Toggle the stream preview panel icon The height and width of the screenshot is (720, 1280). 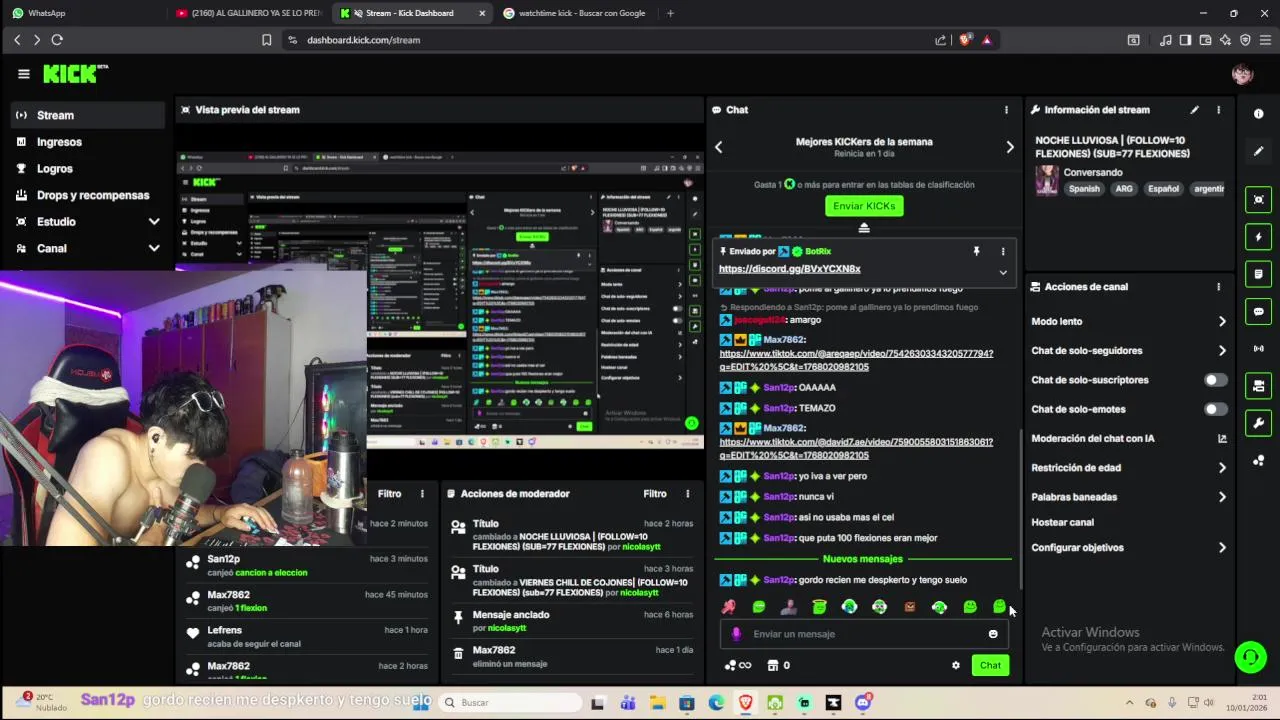(x=1259, y=200)
